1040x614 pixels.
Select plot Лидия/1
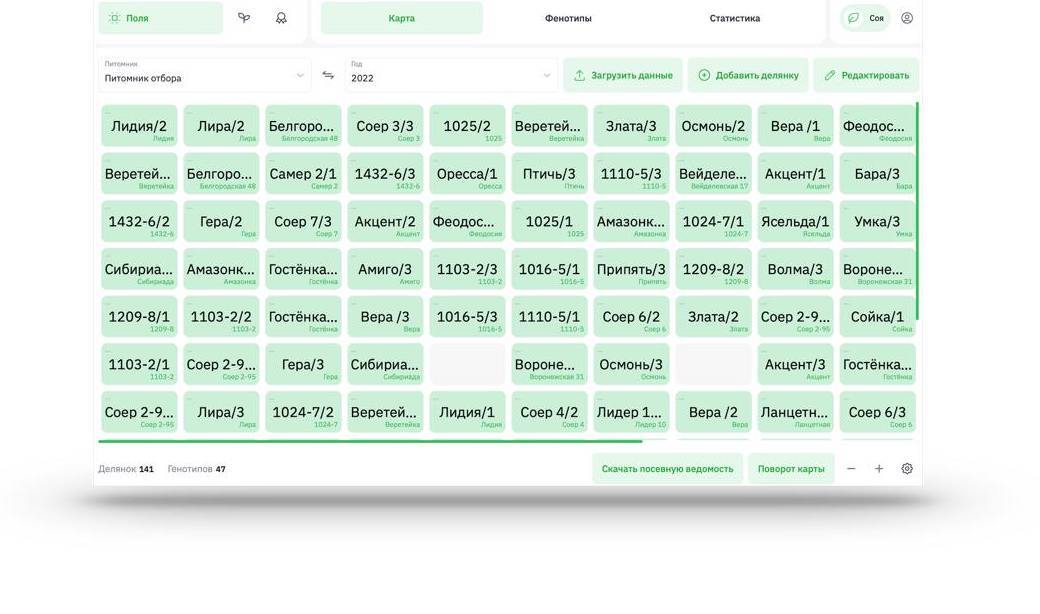click(x=467, y=412)
